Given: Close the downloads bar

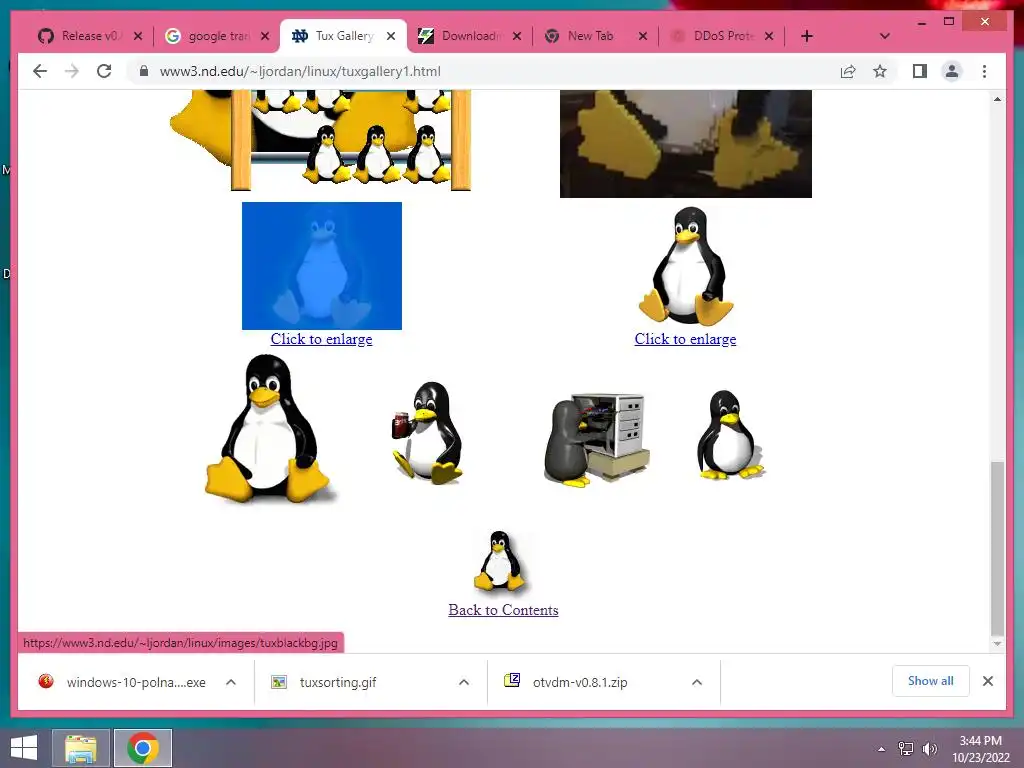Looking at the screenshot, I should [987, 681].
